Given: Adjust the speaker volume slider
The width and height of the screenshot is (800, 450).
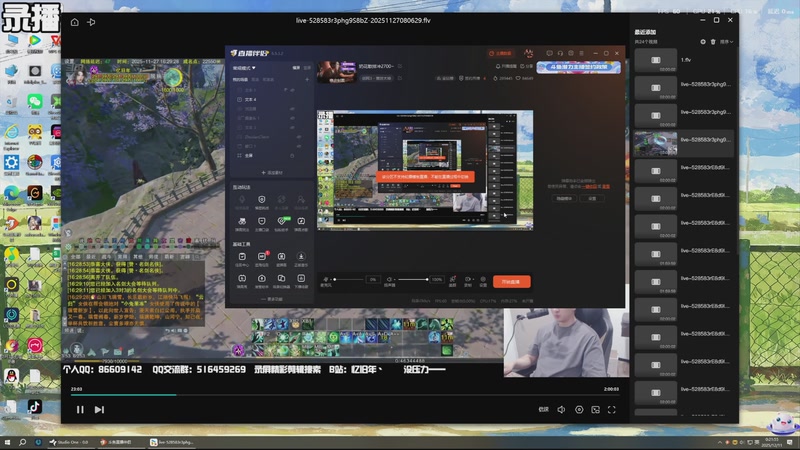Looking at the screenshot, I should tap(413, 280).
